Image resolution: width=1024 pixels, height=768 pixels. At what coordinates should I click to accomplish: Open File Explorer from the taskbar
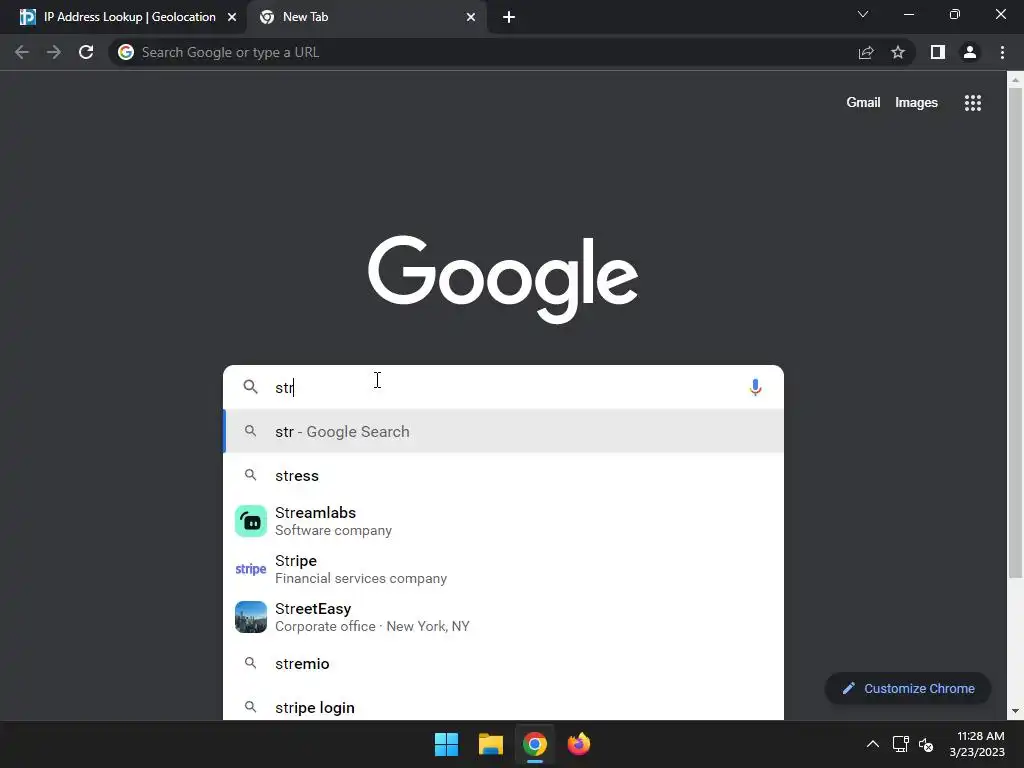point(490,744)
